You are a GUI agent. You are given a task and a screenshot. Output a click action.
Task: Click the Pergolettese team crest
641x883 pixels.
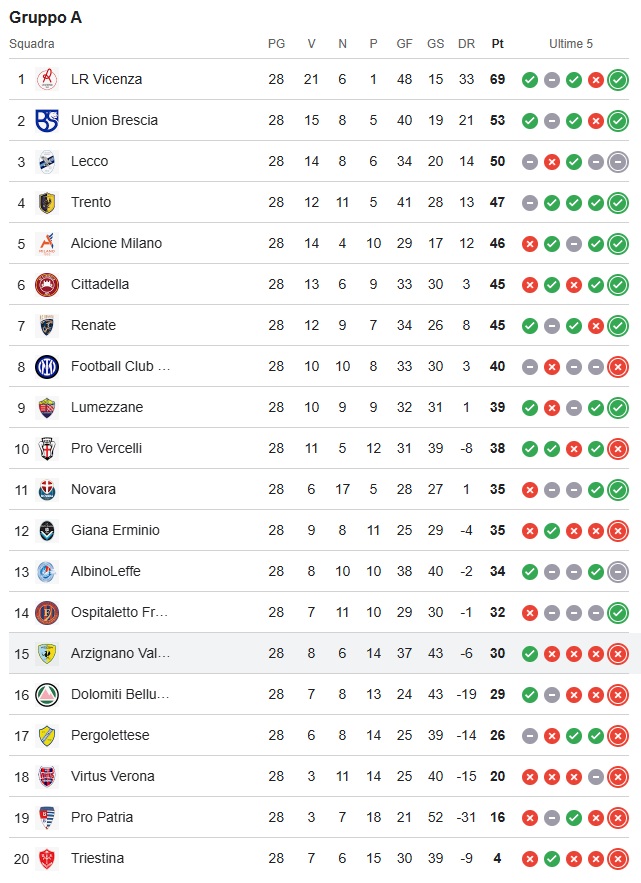[47, 735]
